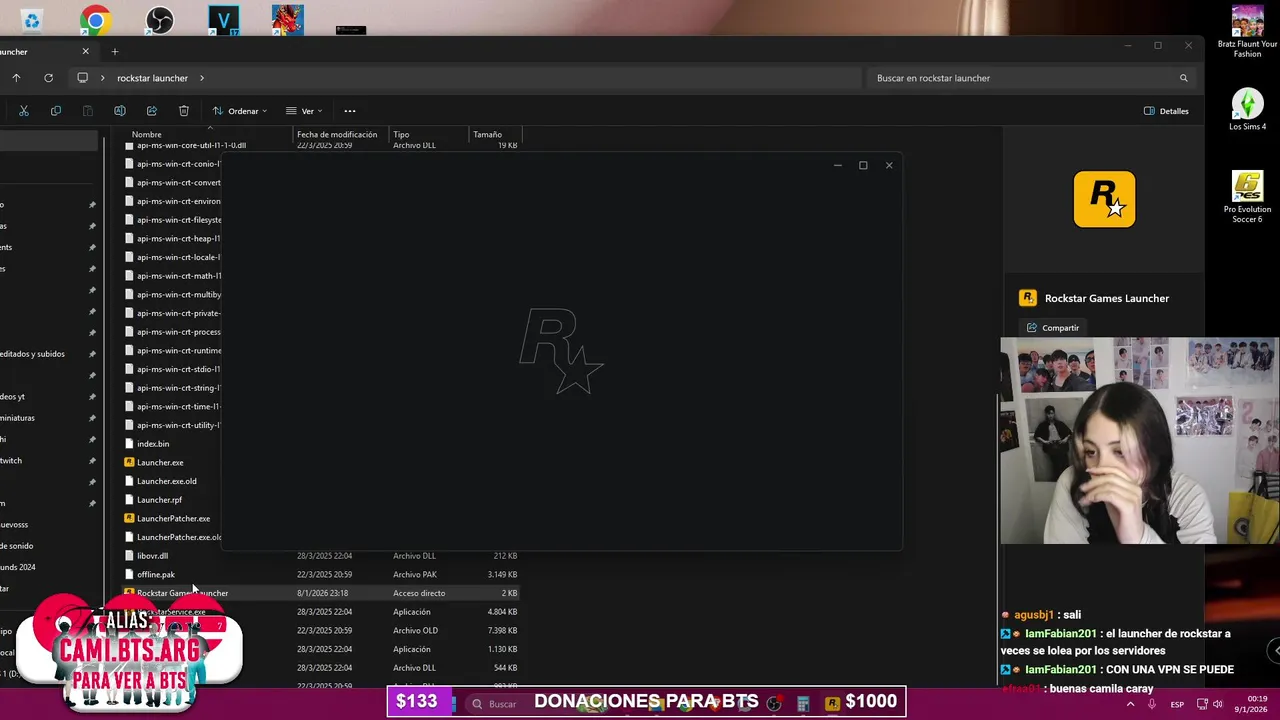Viewport: 1280px width, 720px height.
Task: Click the Buscar en rockstar launcher search field
Action: coord(1030,78)
